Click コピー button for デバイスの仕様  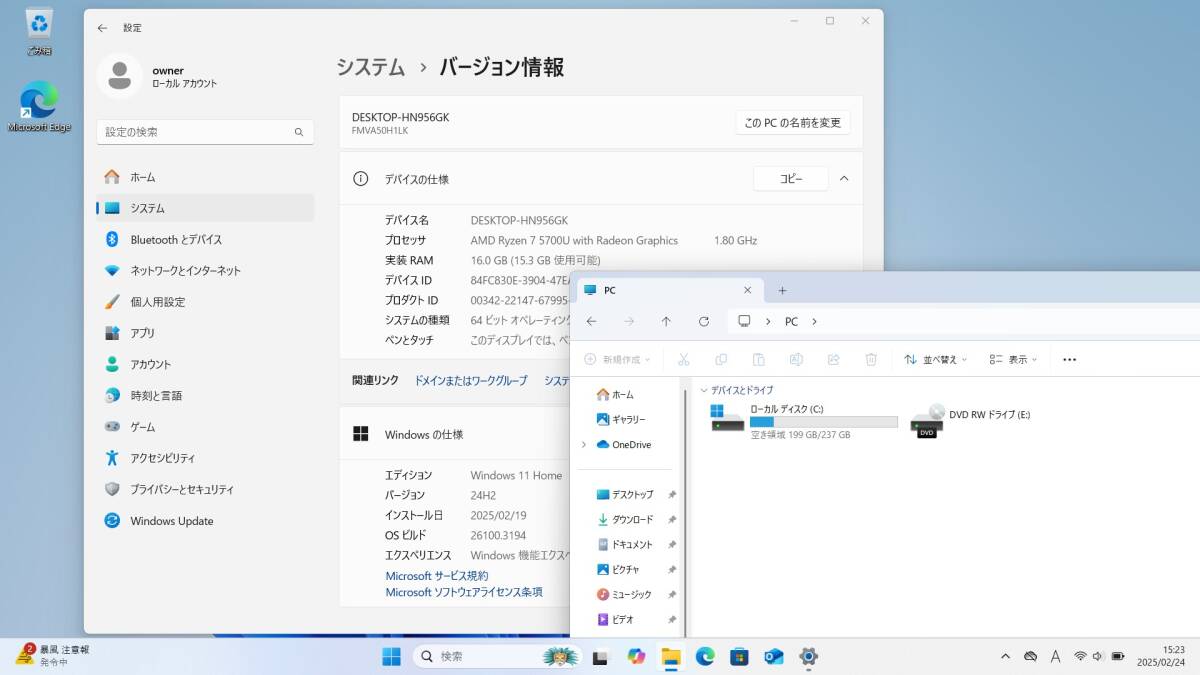[791, 179]
